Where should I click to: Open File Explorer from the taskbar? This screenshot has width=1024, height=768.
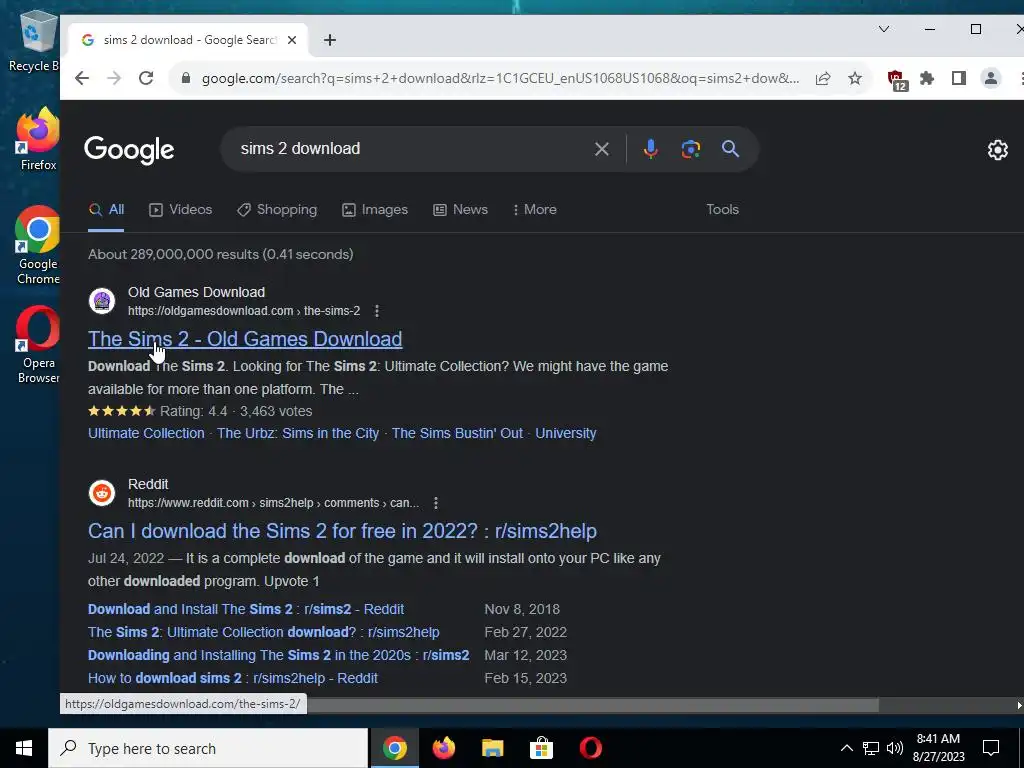coord(492,748)
